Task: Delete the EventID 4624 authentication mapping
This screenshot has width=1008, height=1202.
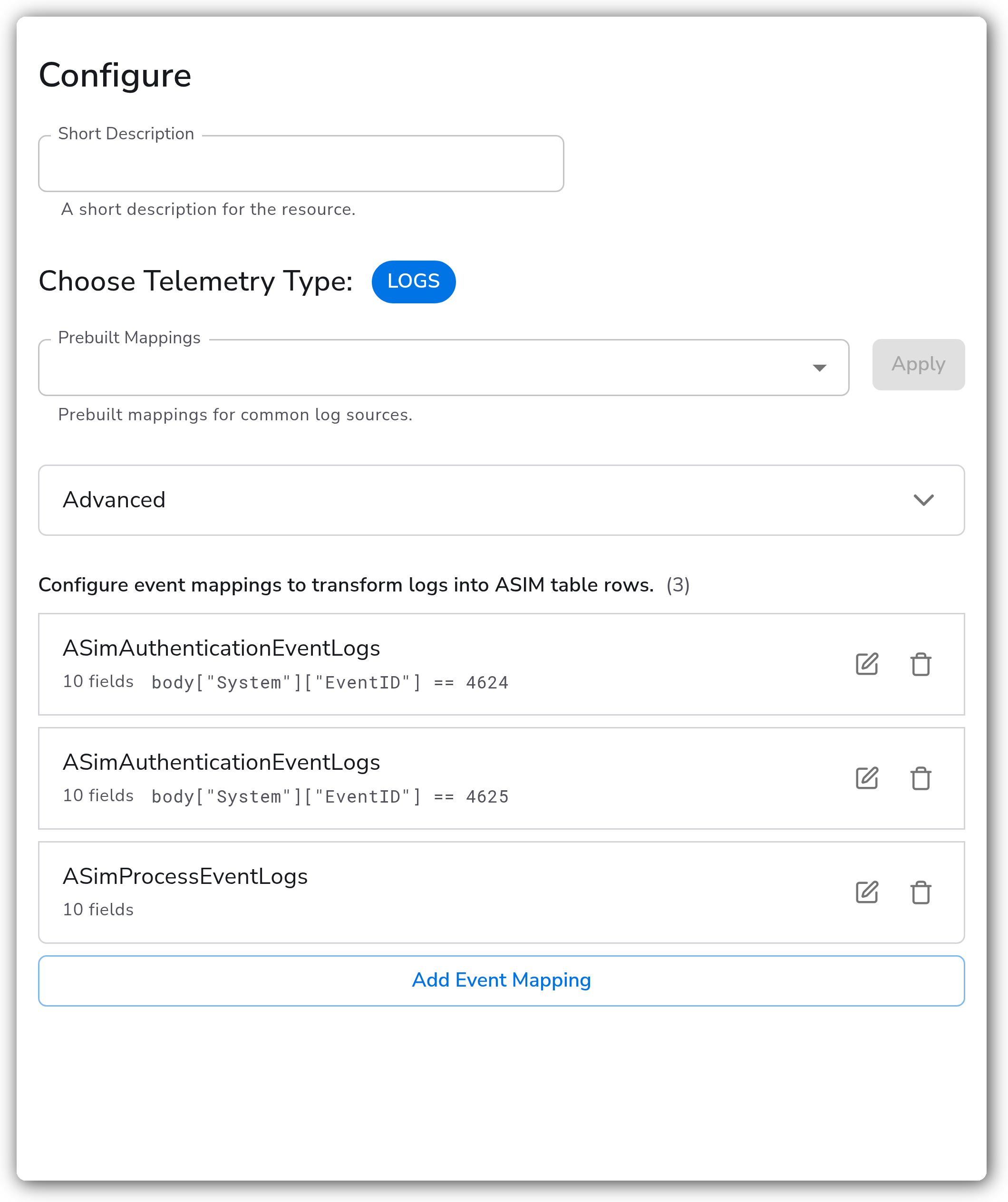Action: tap(921, 664)
